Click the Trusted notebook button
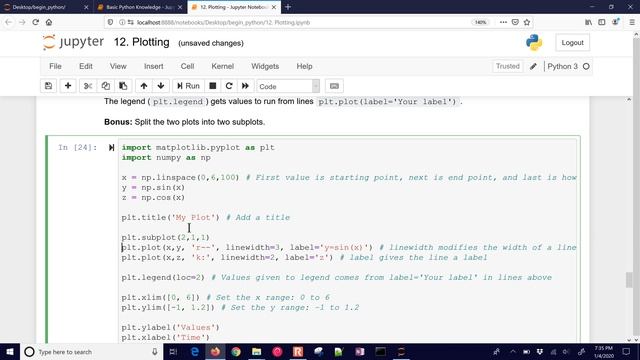This screenshot has height=360, width=640. (x=508, y=66)
